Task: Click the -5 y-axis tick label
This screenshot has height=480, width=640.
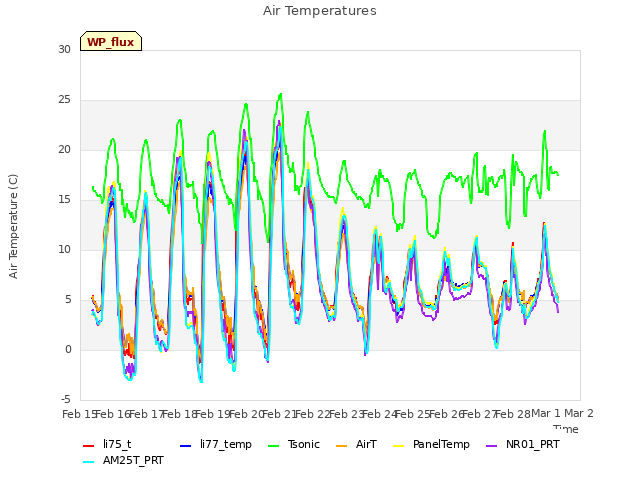Action: click(66, 400)
